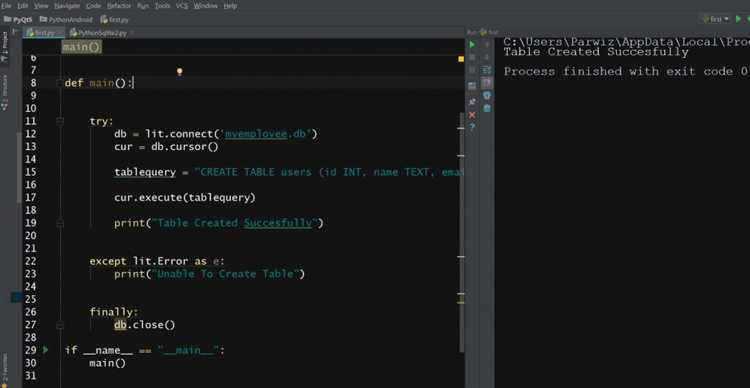
Task: Open the Favorites tool window at bottom left
Action: (x=5, y=369)
